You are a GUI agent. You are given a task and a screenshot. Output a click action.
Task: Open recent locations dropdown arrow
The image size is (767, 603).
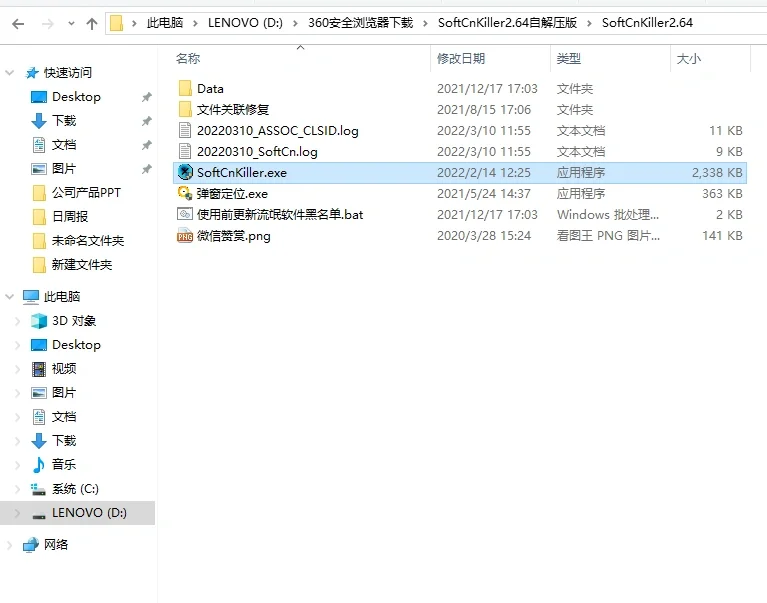click(x=71, y=23)
